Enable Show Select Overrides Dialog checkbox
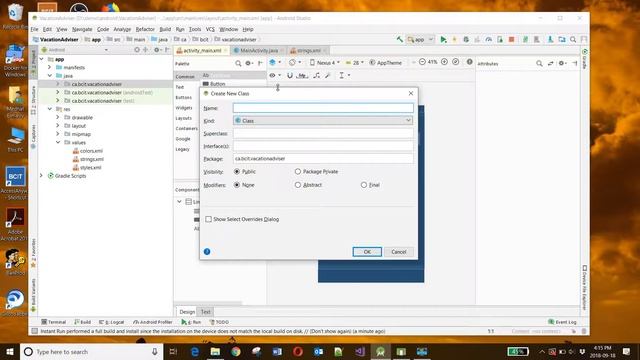The height and width of the screenshot is (360, 640). click(209, 219)
